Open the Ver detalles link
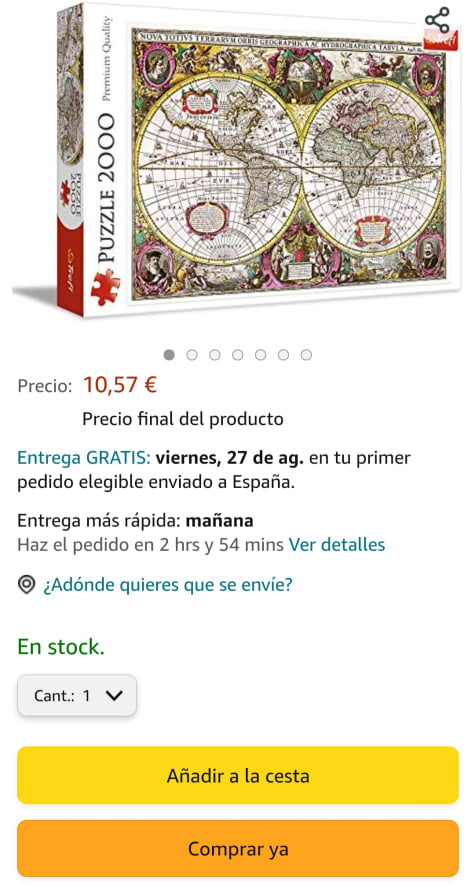This screenshot has height=885, width=475. (337, 545)
